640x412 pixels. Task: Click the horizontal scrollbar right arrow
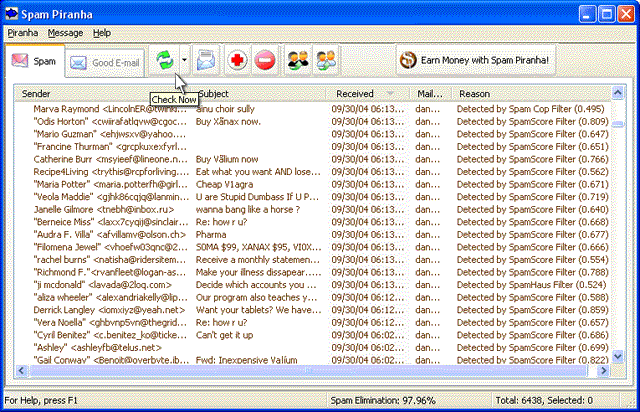603,371
